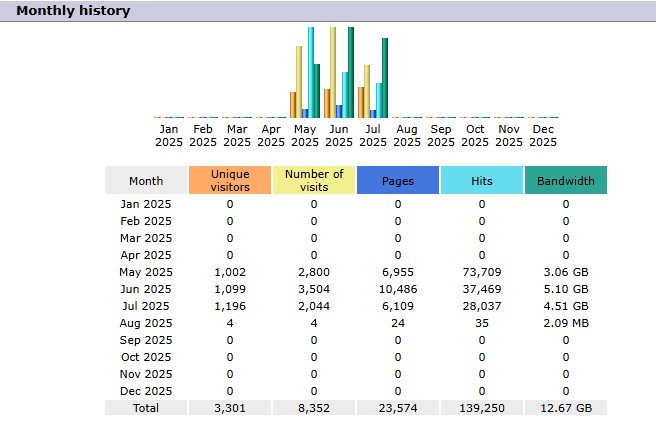Click the yellow visits bar for Jul 2025
The width and height of the screenshot is (656, 432).
click(x=367, y=91)
